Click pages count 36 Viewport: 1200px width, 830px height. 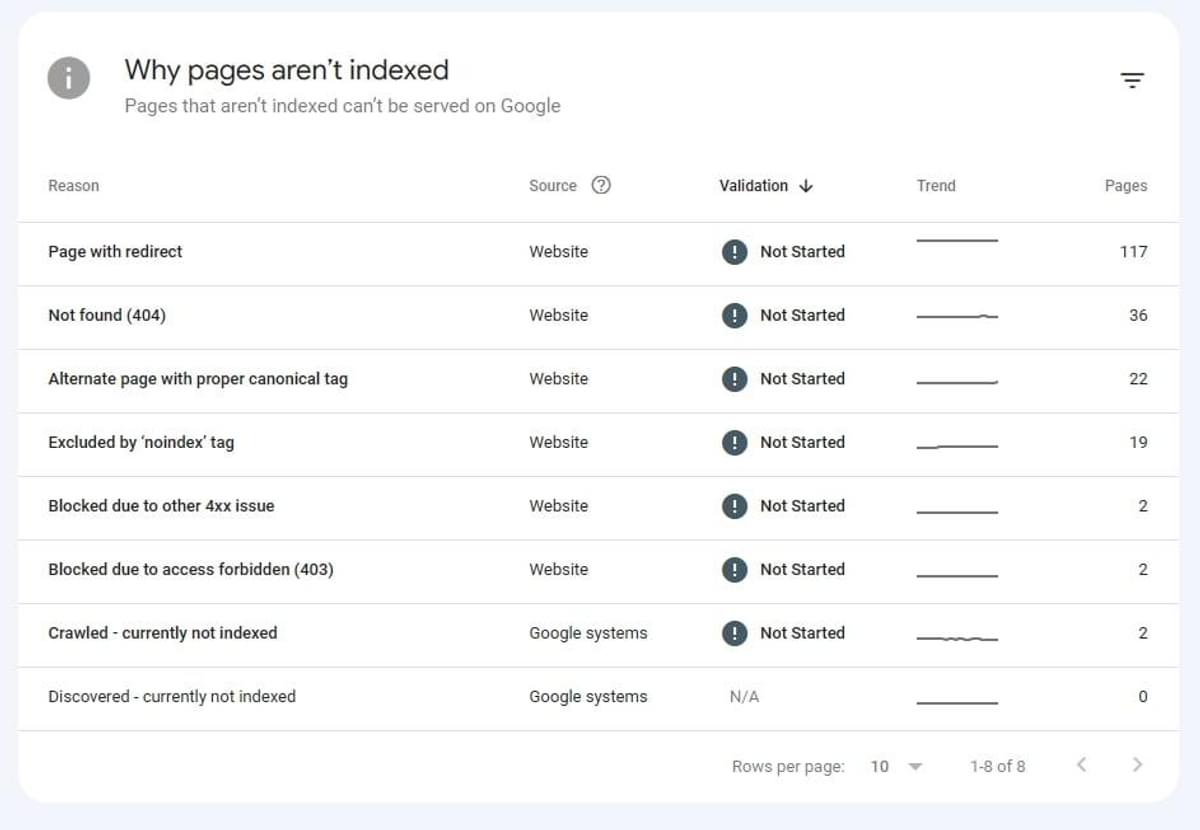(1138, 315)
